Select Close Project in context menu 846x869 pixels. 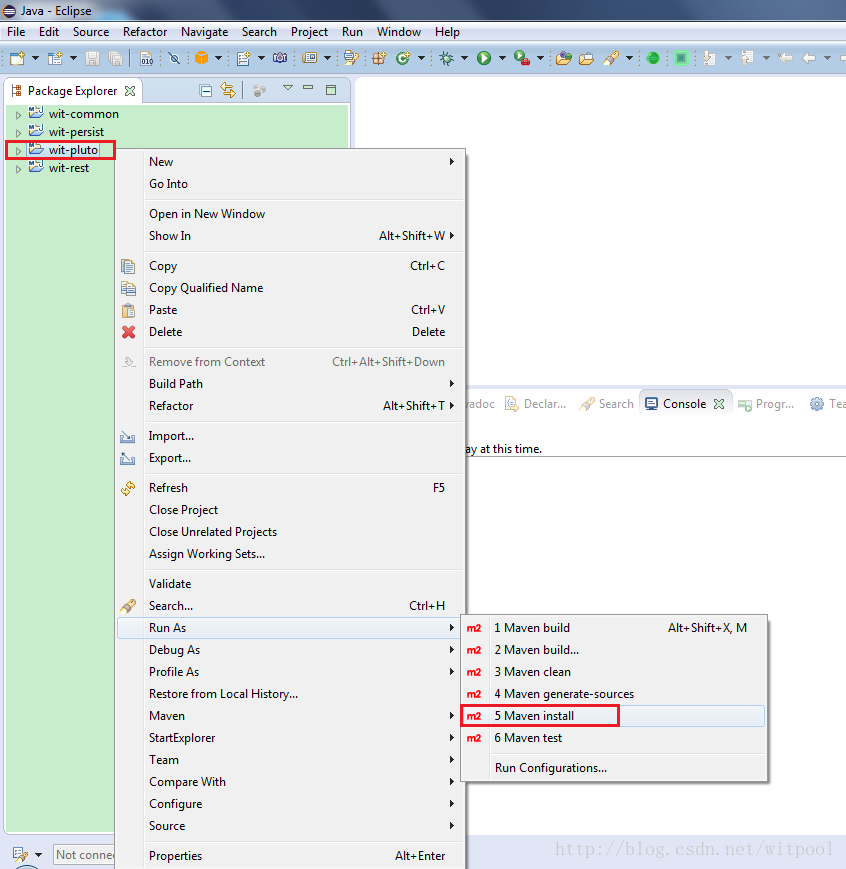[290, 510]
